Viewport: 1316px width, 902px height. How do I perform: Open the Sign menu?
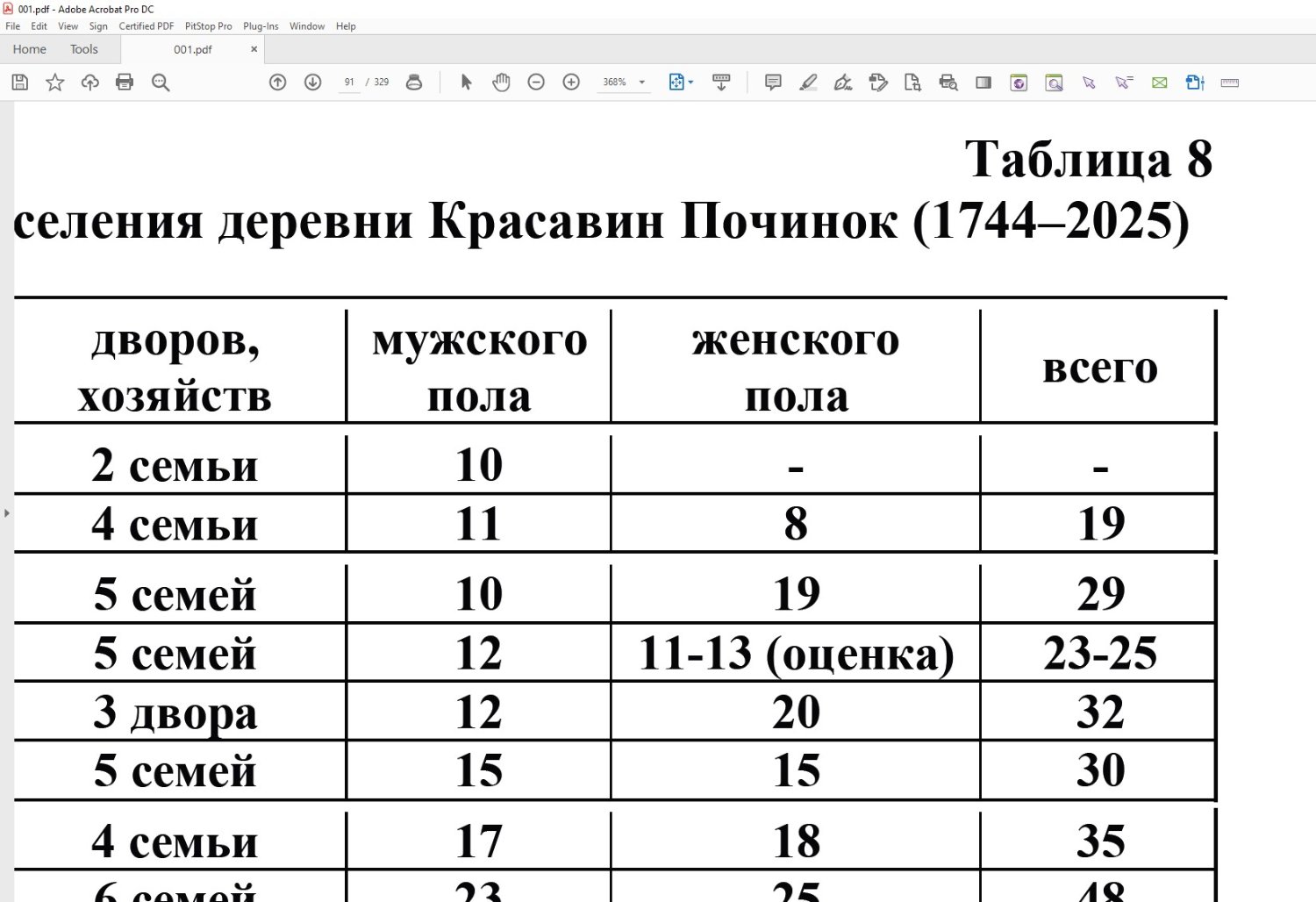point(98,26)
